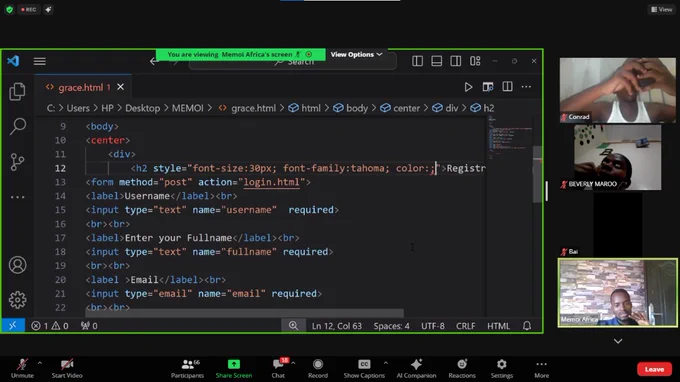
Task: Toggle the bottom panel layout icon
Action: 436,61
